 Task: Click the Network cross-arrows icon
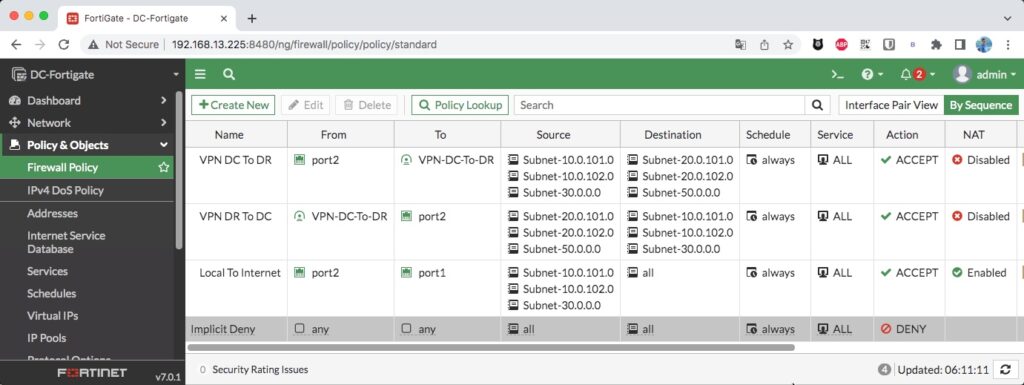[15, 123]
